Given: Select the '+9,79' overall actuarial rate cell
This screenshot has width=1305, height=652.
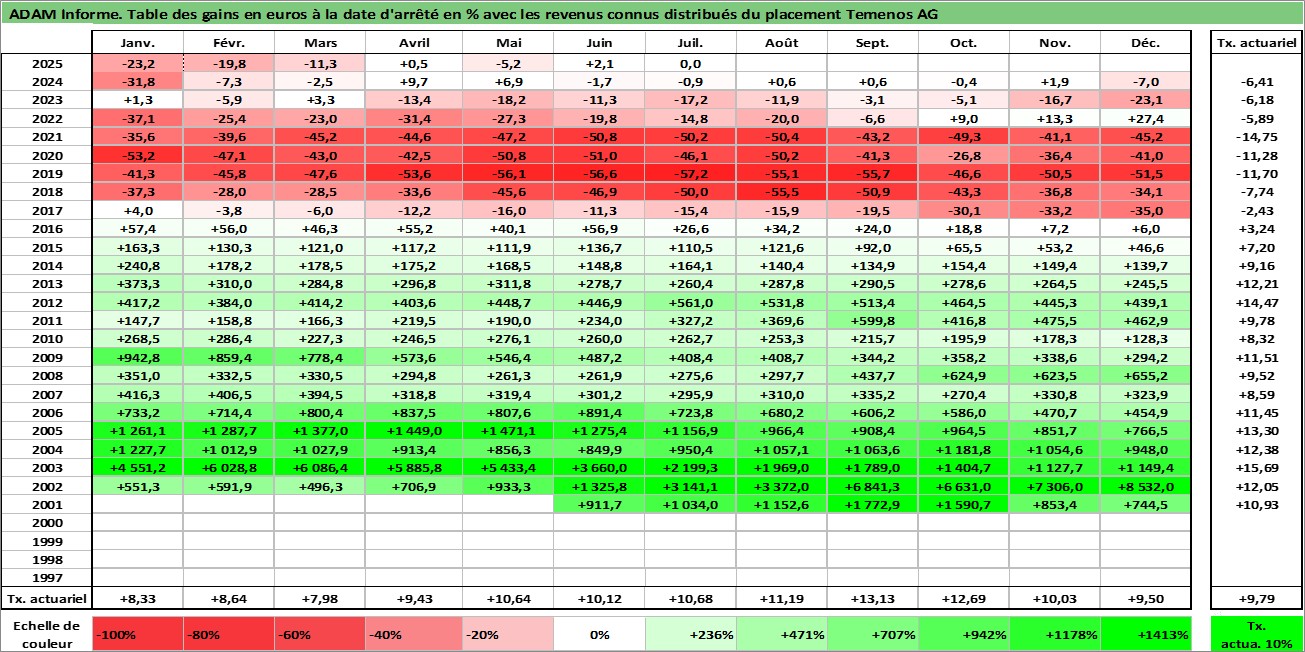Looking at the screenshot, I should pos(1256,599).
